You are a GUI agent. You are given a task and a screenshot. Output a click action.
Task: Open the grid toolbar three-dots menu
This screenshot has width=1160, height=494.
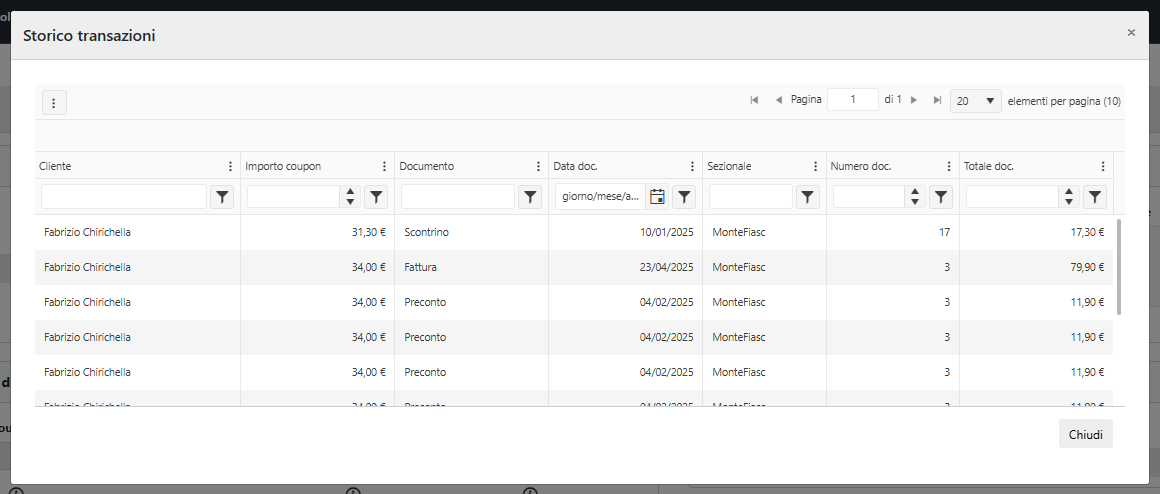[x=54, y=103]
